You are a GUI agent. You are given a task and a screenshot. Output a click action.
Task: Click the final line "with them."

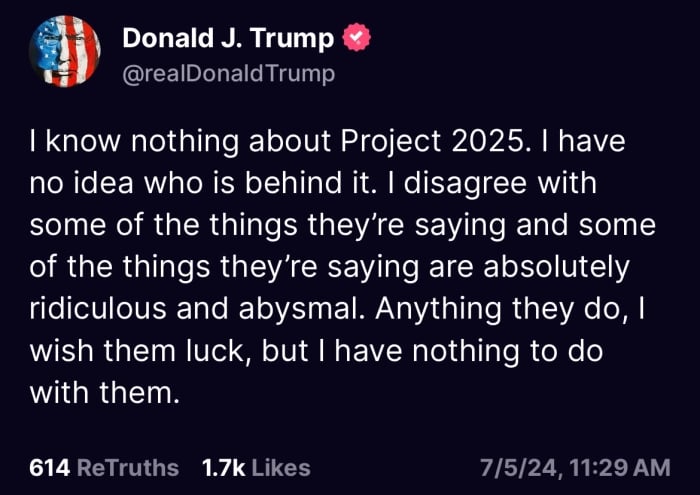click(x=104, y=393)
